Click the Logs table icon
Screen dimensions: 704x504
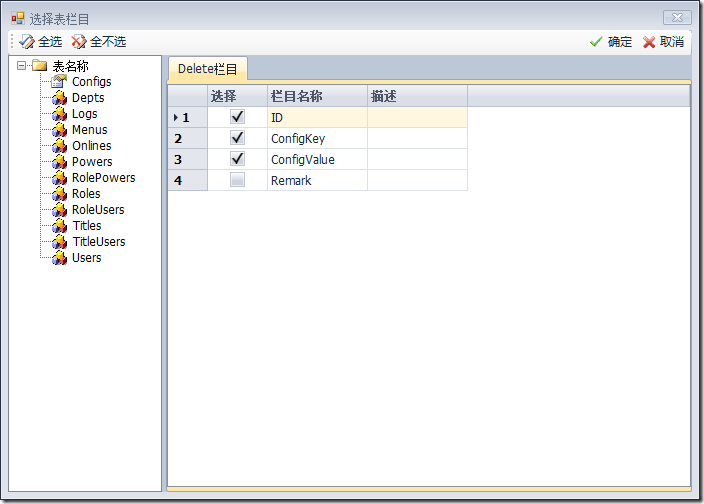(x=59, y=114)
